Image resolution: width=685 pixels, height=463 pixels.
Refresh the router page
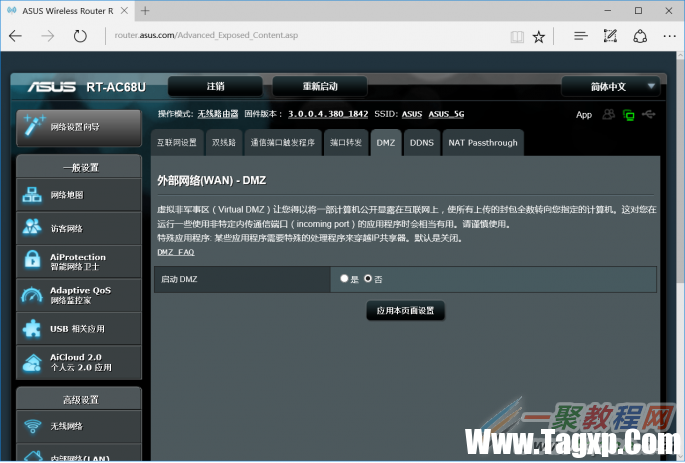click(80, 36)
